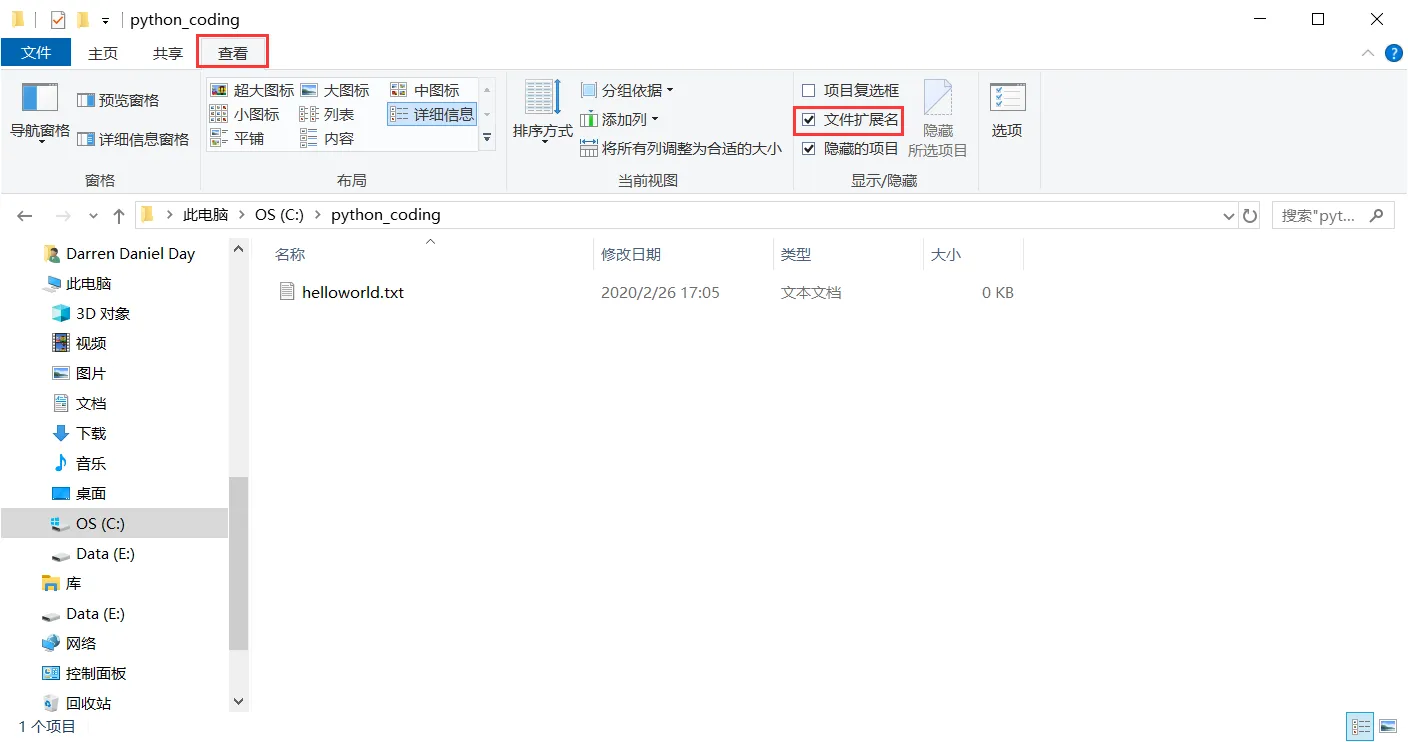
Task: Switch to details view icon in status bar
Action: 1361,727
